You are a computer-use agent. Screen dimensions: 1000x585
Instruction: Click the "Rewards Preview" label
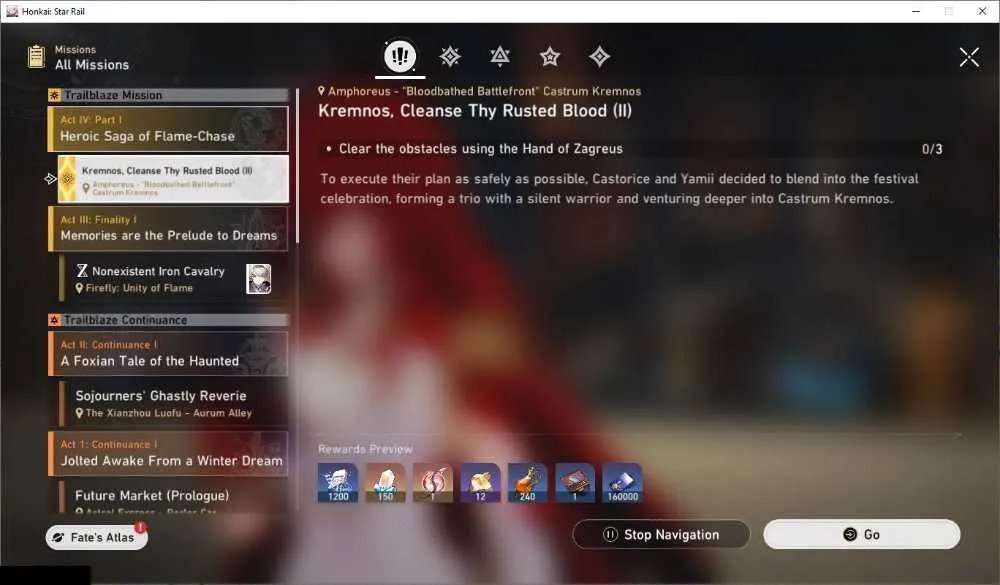click(365, 449)
